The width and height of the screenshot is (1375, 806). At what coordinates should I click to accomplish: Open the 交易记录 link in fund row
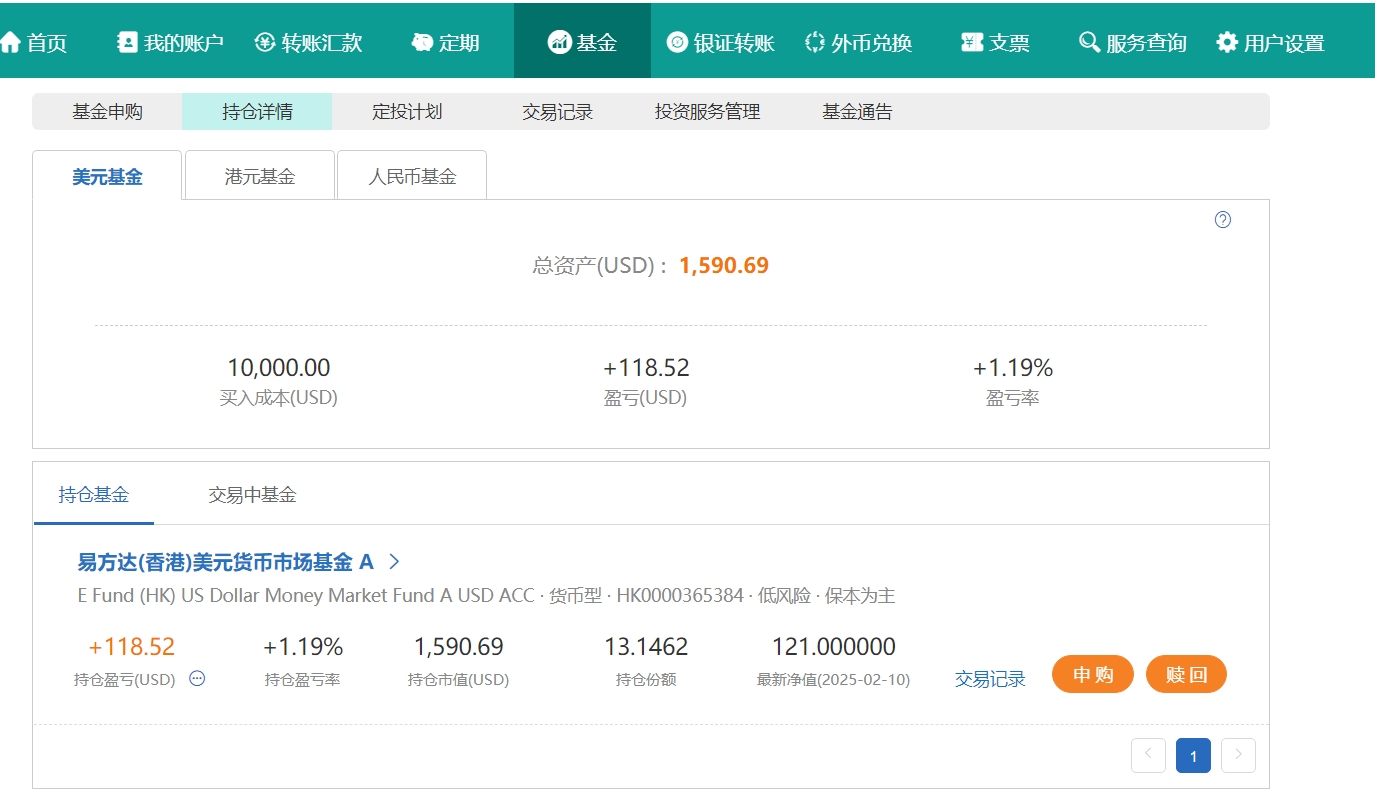990,679
